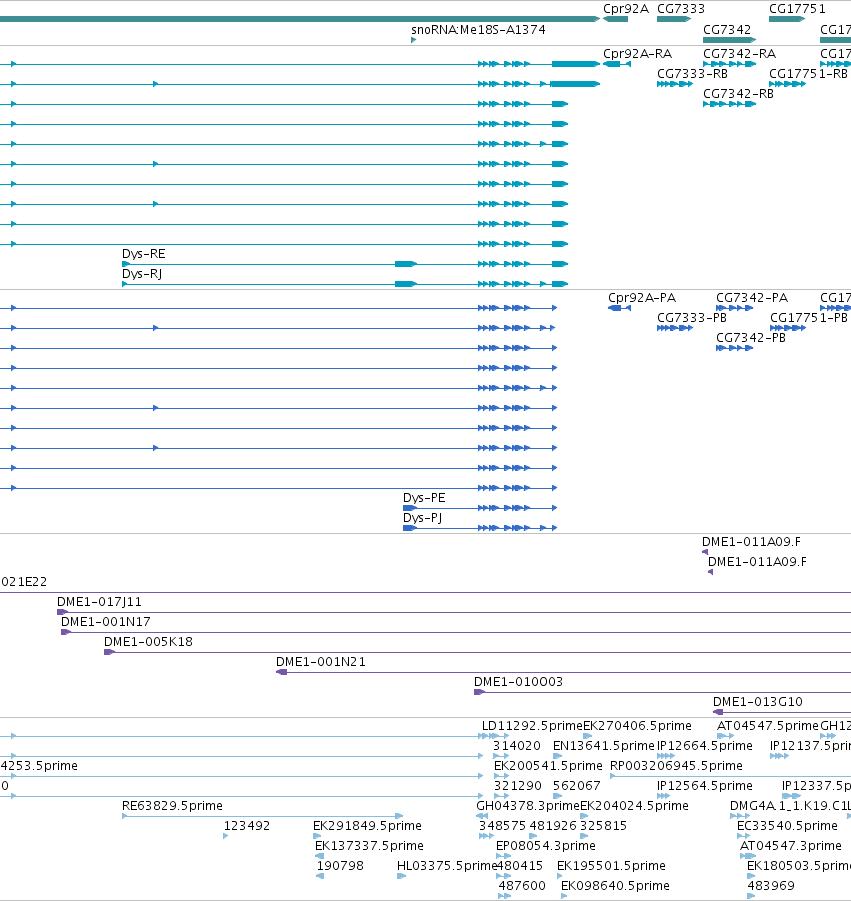Click the CG7342-PA protein label

pyautogui.click(x=752, y=298)
